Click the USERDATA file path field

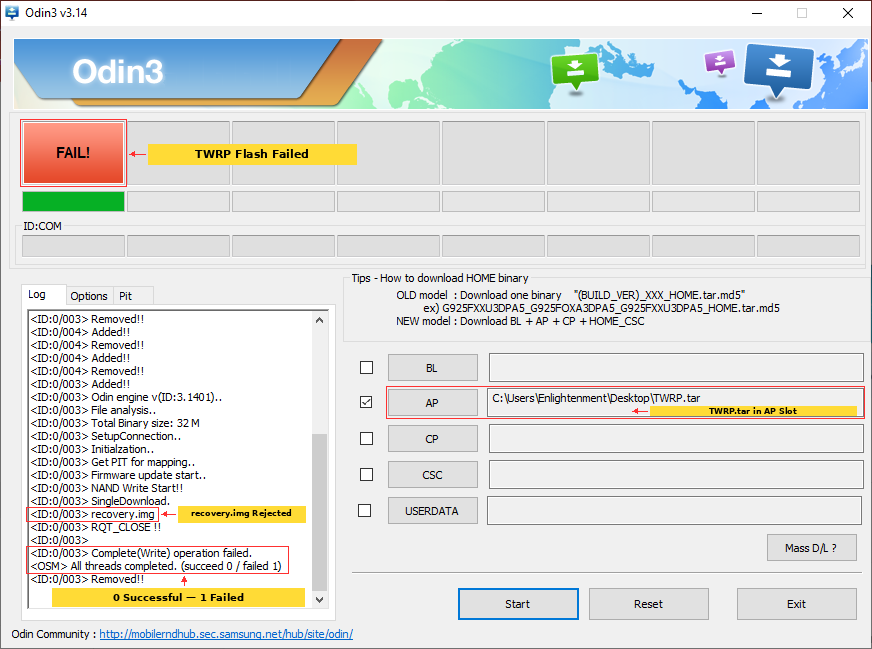[x=675, y=511]
